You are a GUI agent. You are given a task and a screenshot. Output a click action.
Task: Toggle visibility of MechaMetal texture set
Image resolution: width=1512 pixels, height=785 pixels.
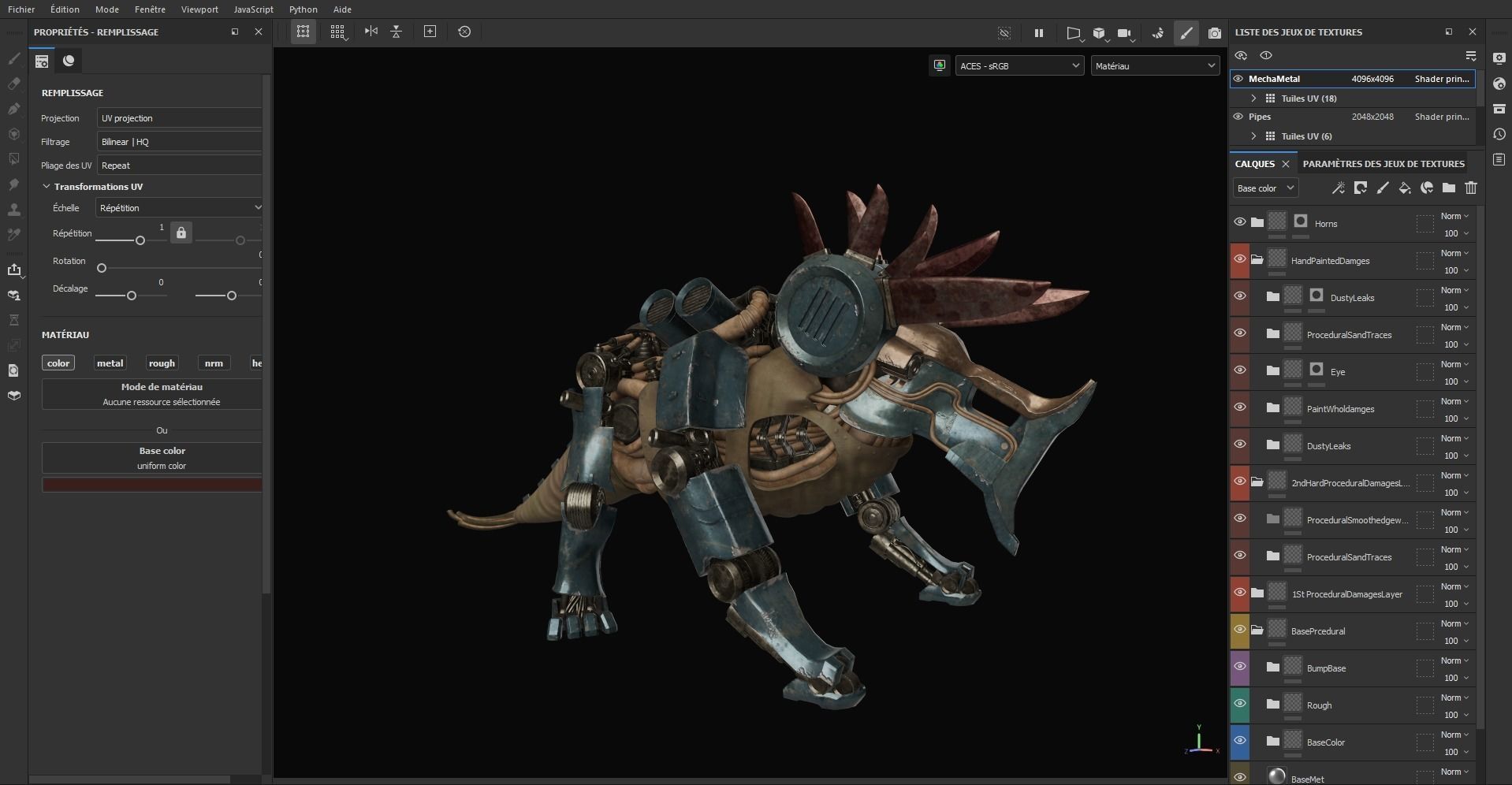[1238, 79]
